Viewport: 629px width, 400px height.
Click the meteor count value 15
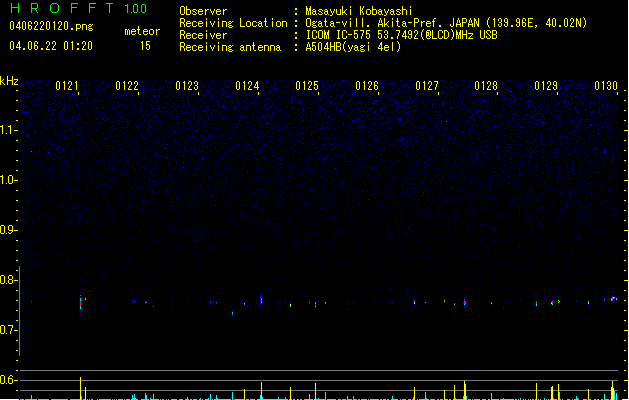(x=145, y=46)
